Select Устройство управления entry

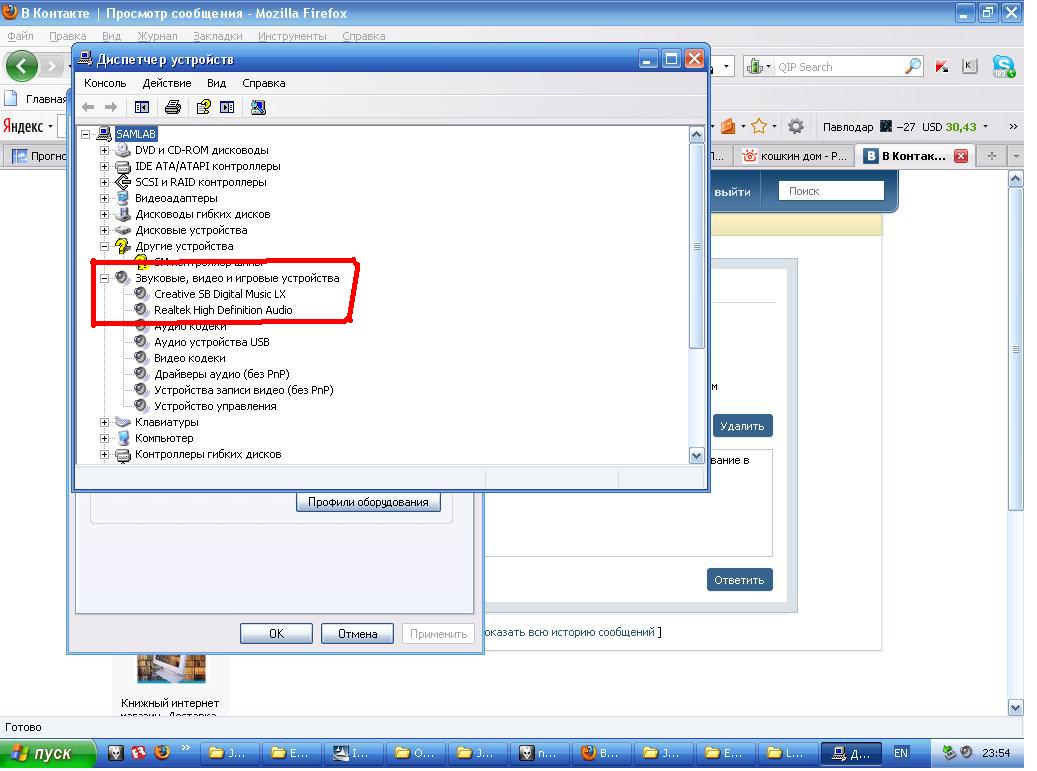(215, 407)
